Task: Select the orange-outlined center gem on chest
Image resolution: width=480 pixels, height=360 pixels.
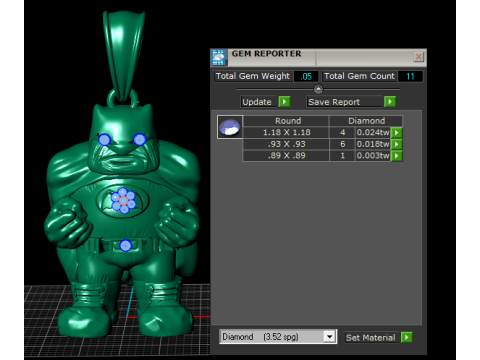Action: coord(123,201)
